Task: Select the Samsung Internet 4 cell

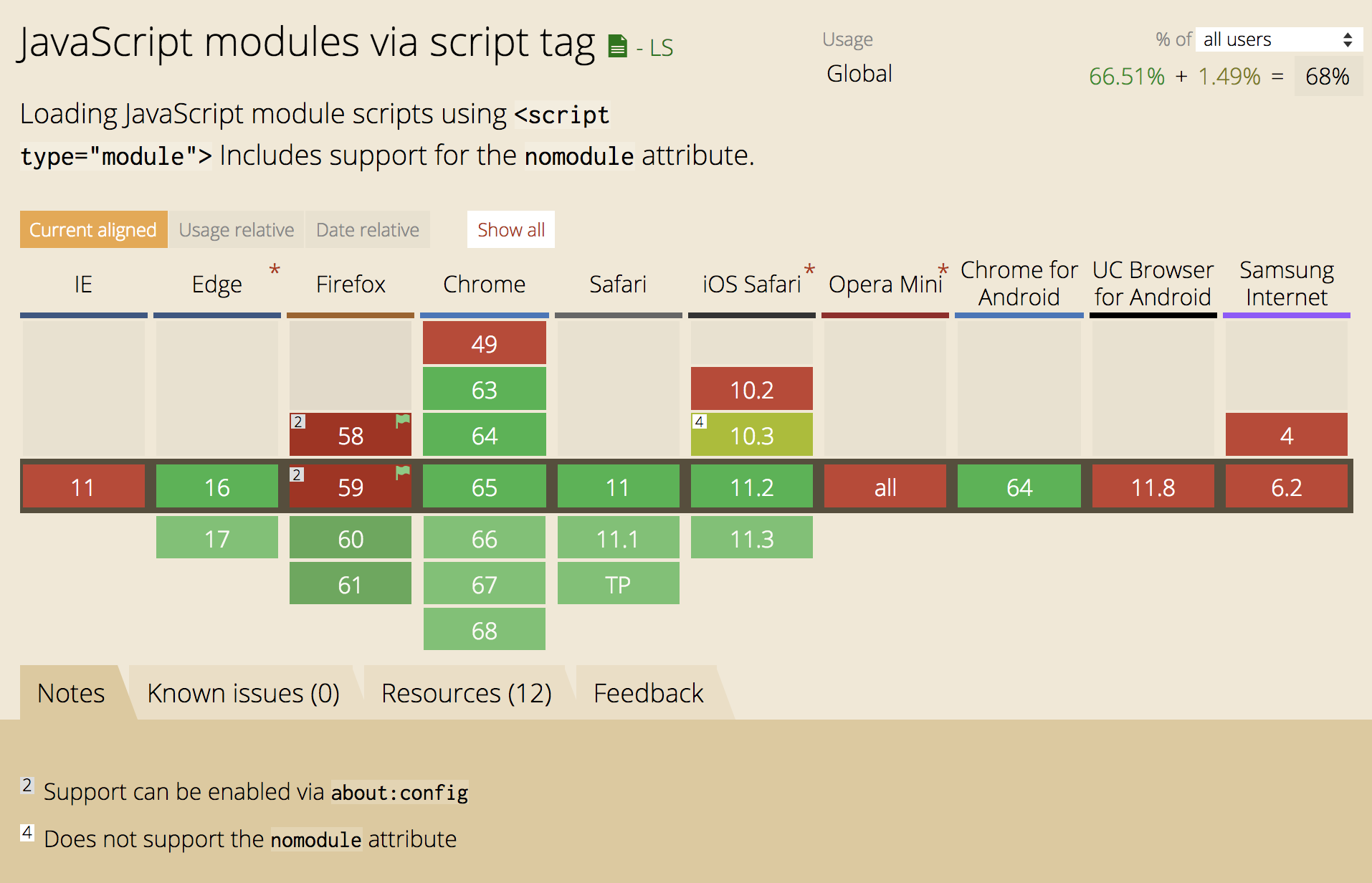Action: (1287, 434)
